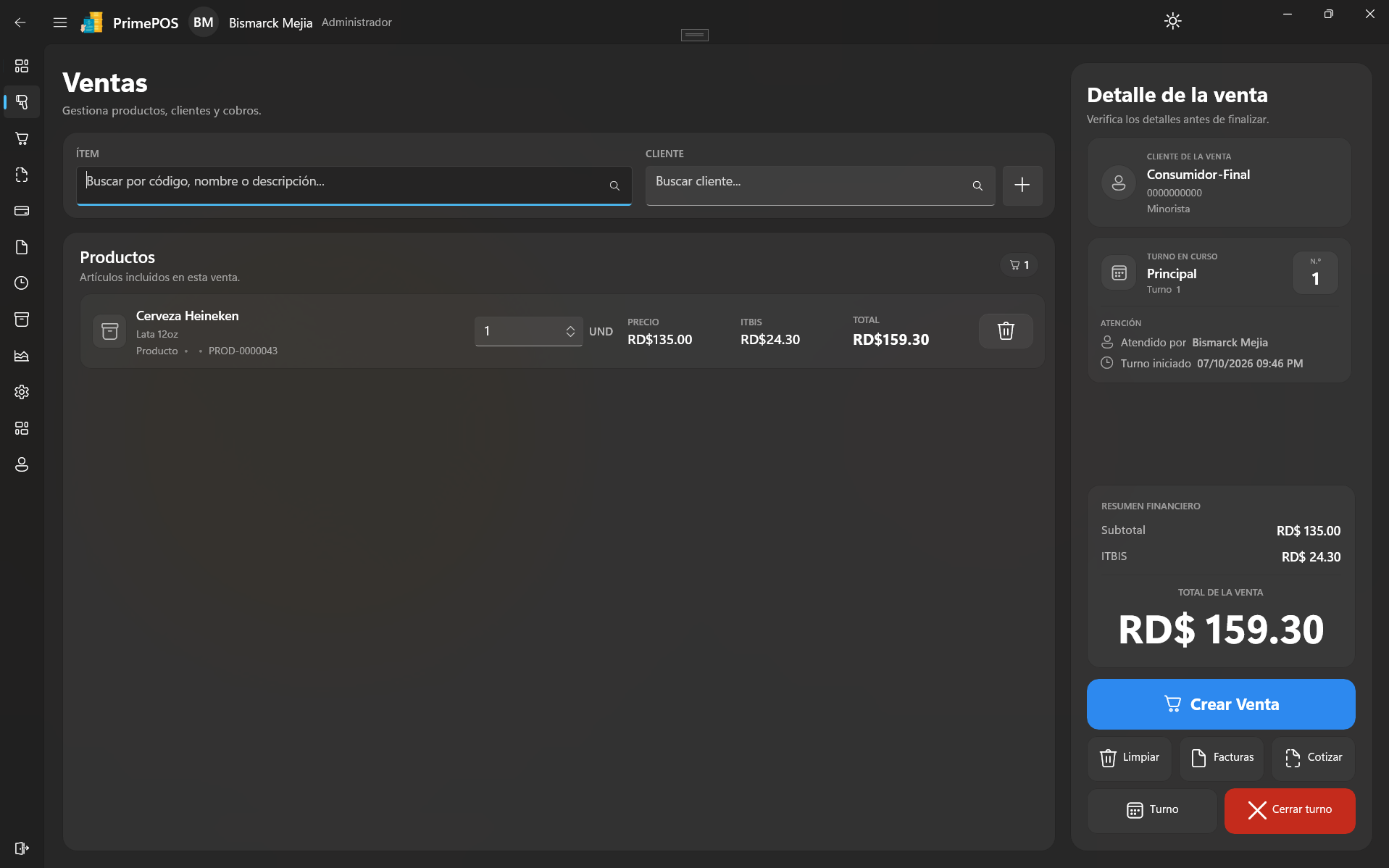
Task: Click the Limpiar button
Action: click(x=1130, y=758)
